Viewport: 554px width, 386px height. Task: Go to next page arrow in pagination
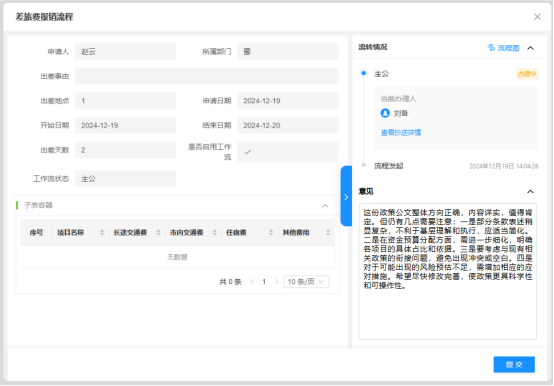276,281
